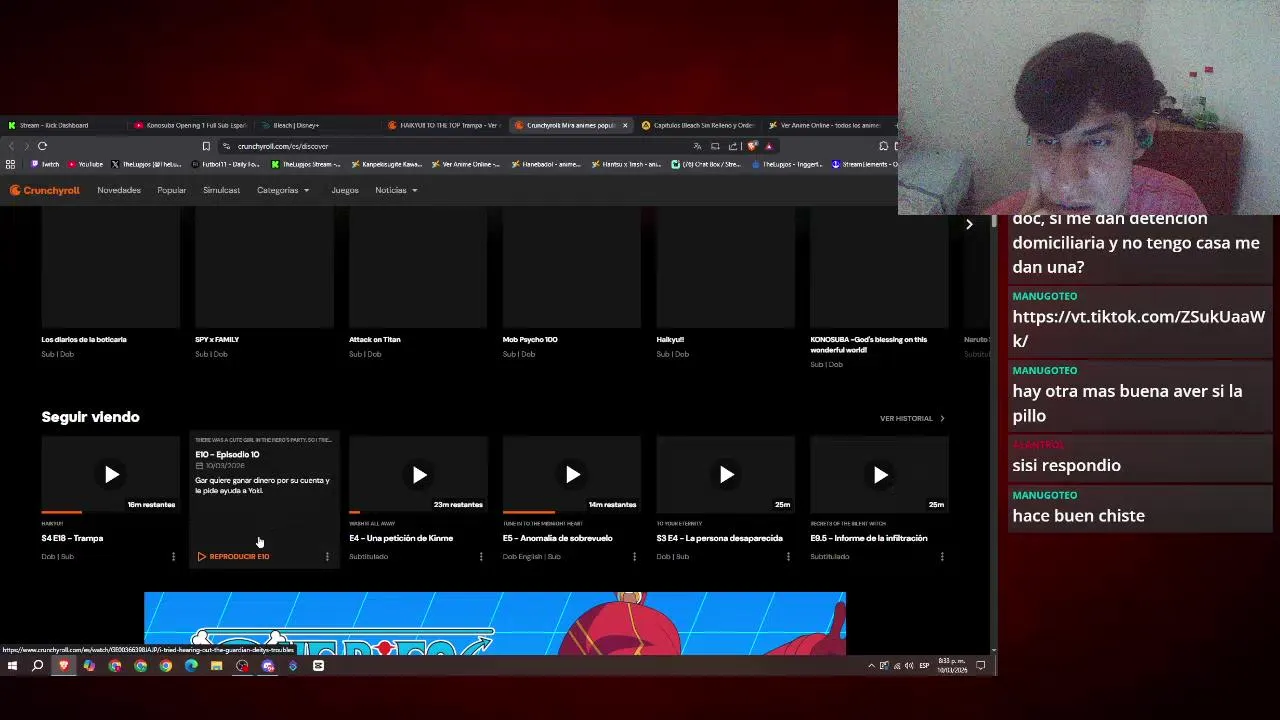
Task: Switch to Capítulos Bleach Sin Relleno tab
Action: 697,125
